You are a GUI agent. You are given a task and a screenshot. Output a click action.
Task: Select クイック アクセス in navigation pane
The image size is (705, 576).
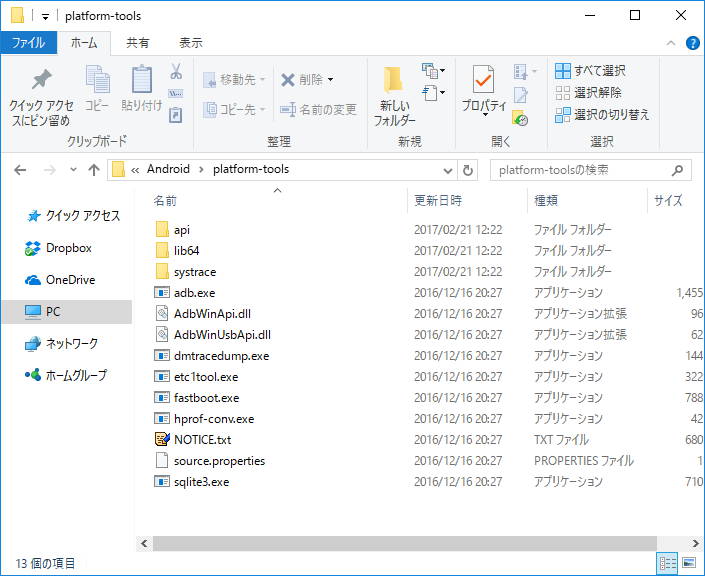click(73, 216)
